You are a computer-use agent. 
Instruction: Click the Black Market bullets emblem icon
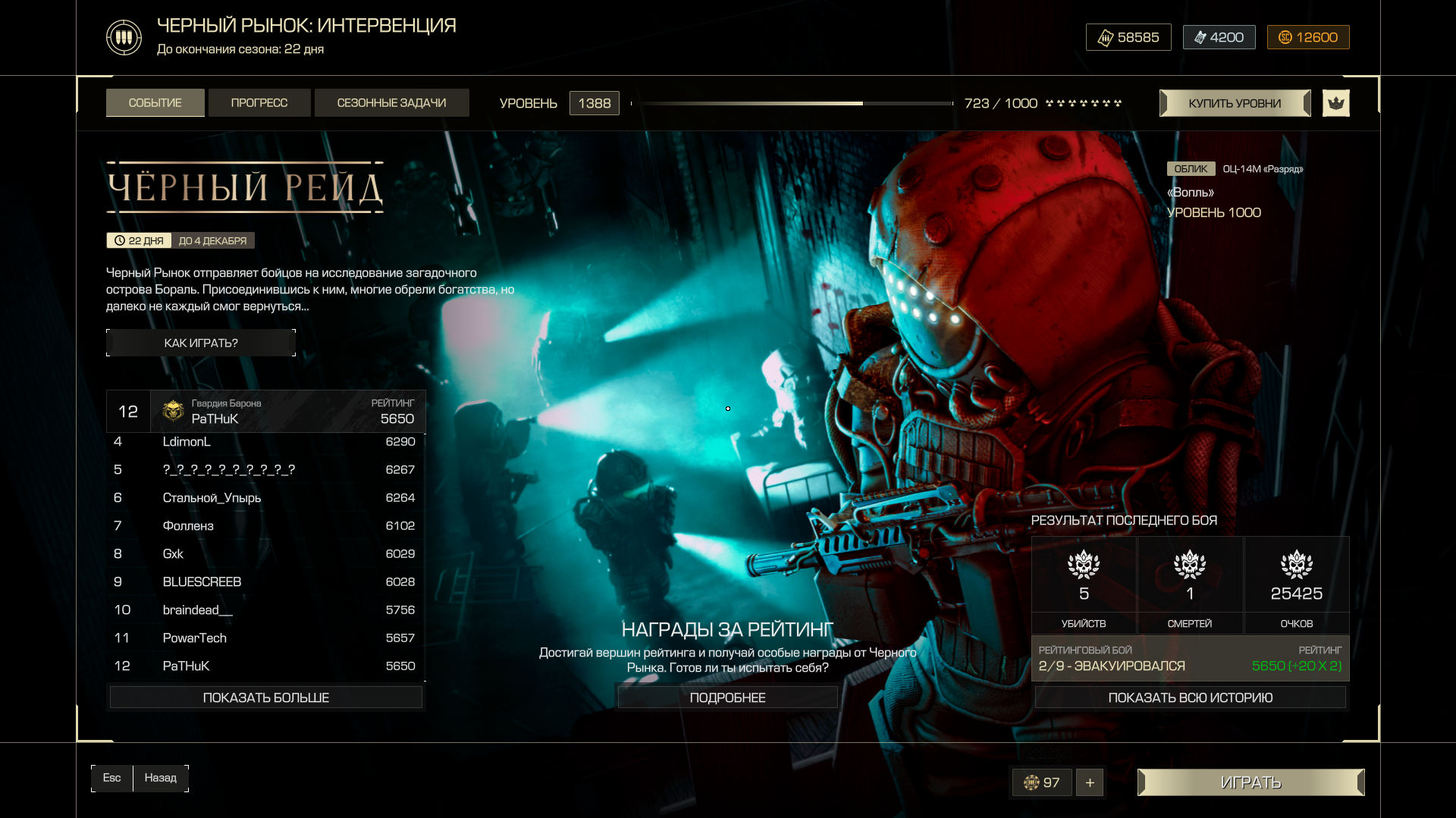[124, 37]
